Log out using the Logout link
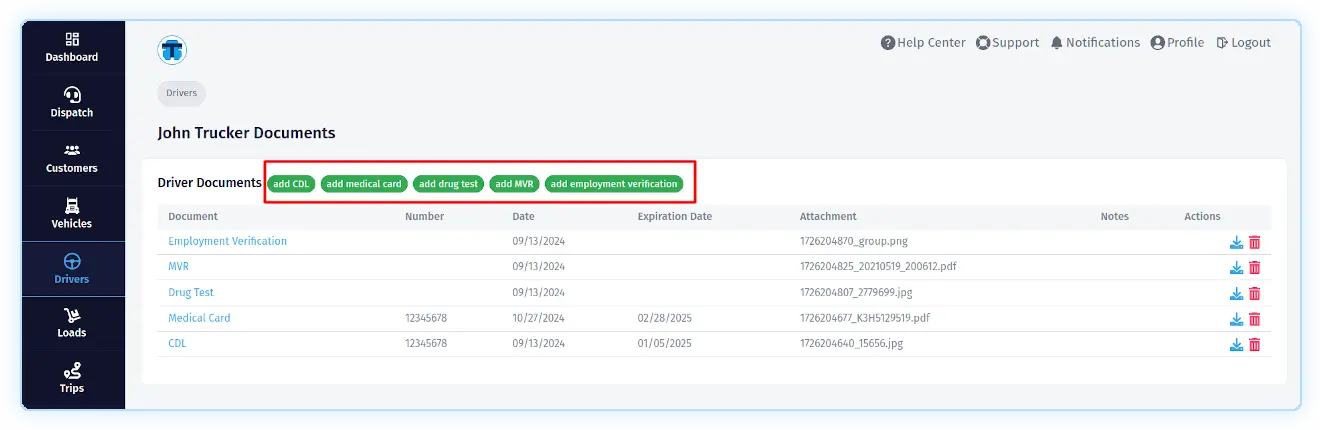Viewport: 1320px width, 430px height. click(x=1243, y=43)
